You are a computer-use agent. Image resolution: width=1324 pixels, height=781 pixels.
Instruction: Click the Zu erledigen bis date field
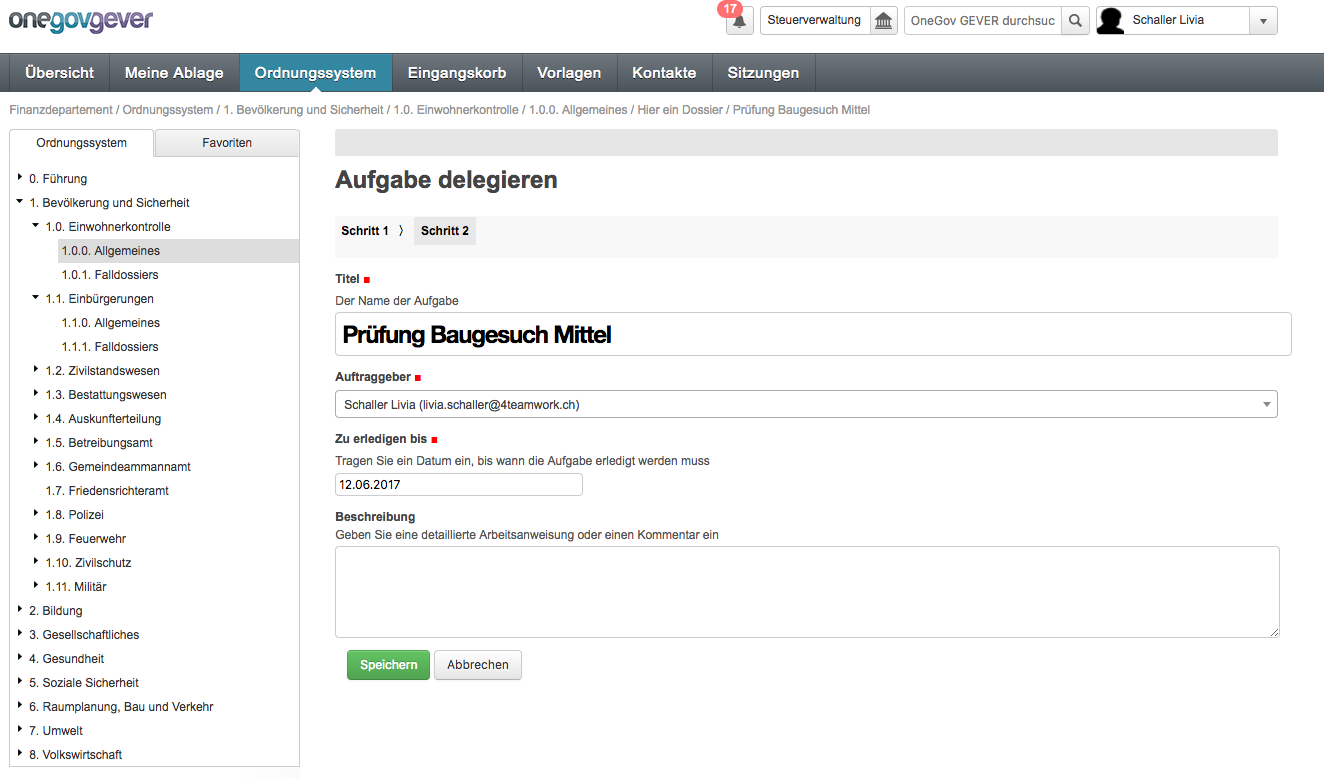pyautogui.click(x=459, y=484)
